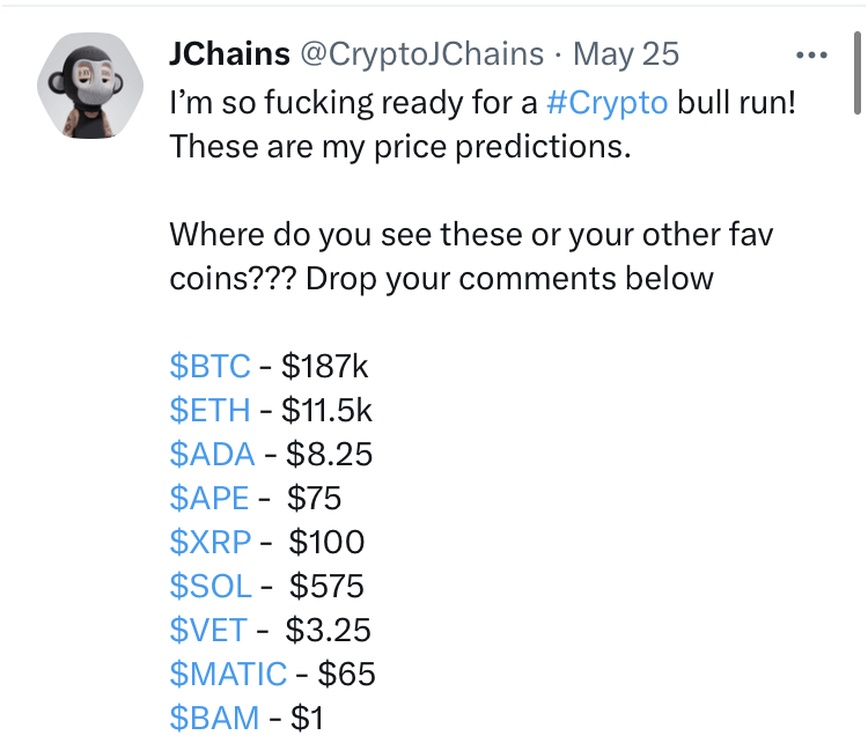Viewport: 868px width, 750px height.
Task: Click the $575 Solana prediction text
Action: tap(326, 586)
